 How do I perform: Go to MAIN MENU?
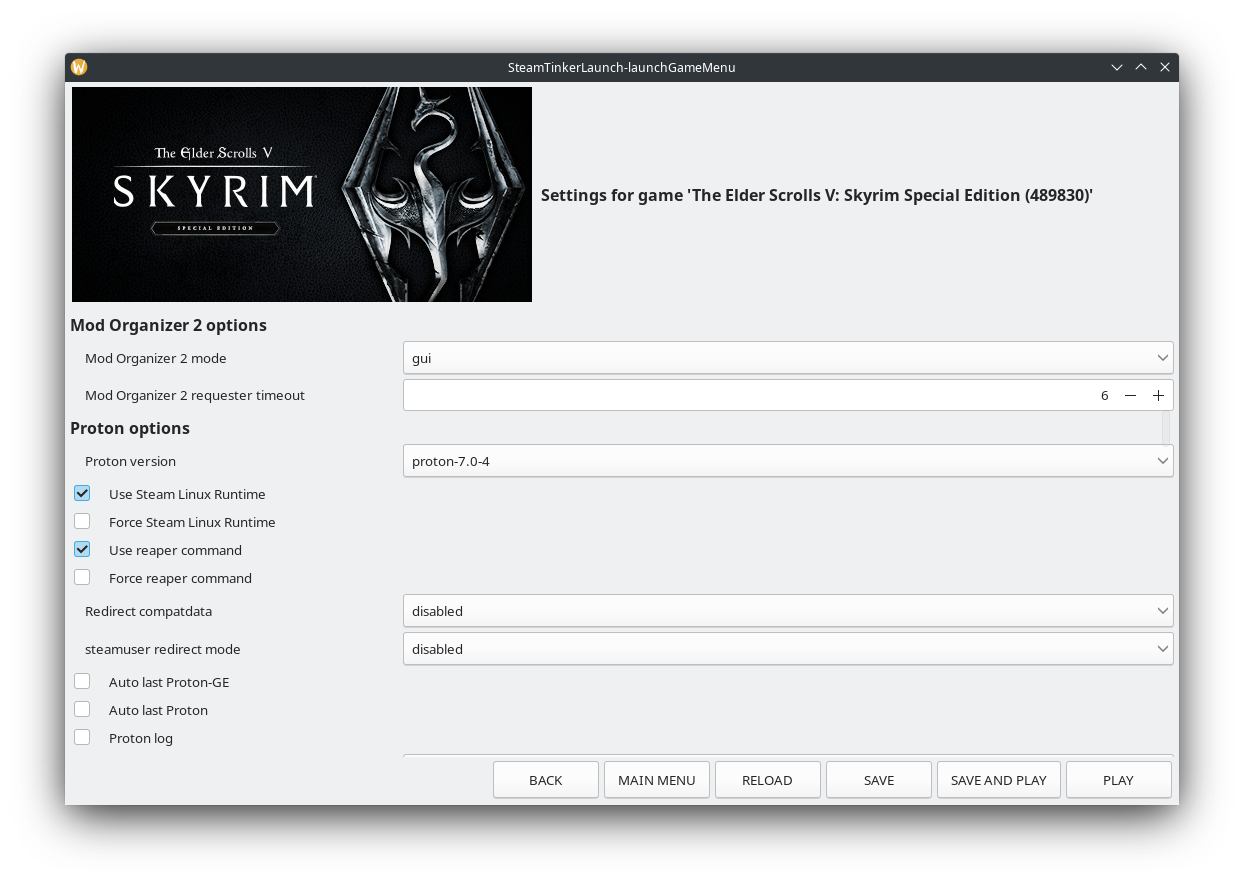point(657,780)
